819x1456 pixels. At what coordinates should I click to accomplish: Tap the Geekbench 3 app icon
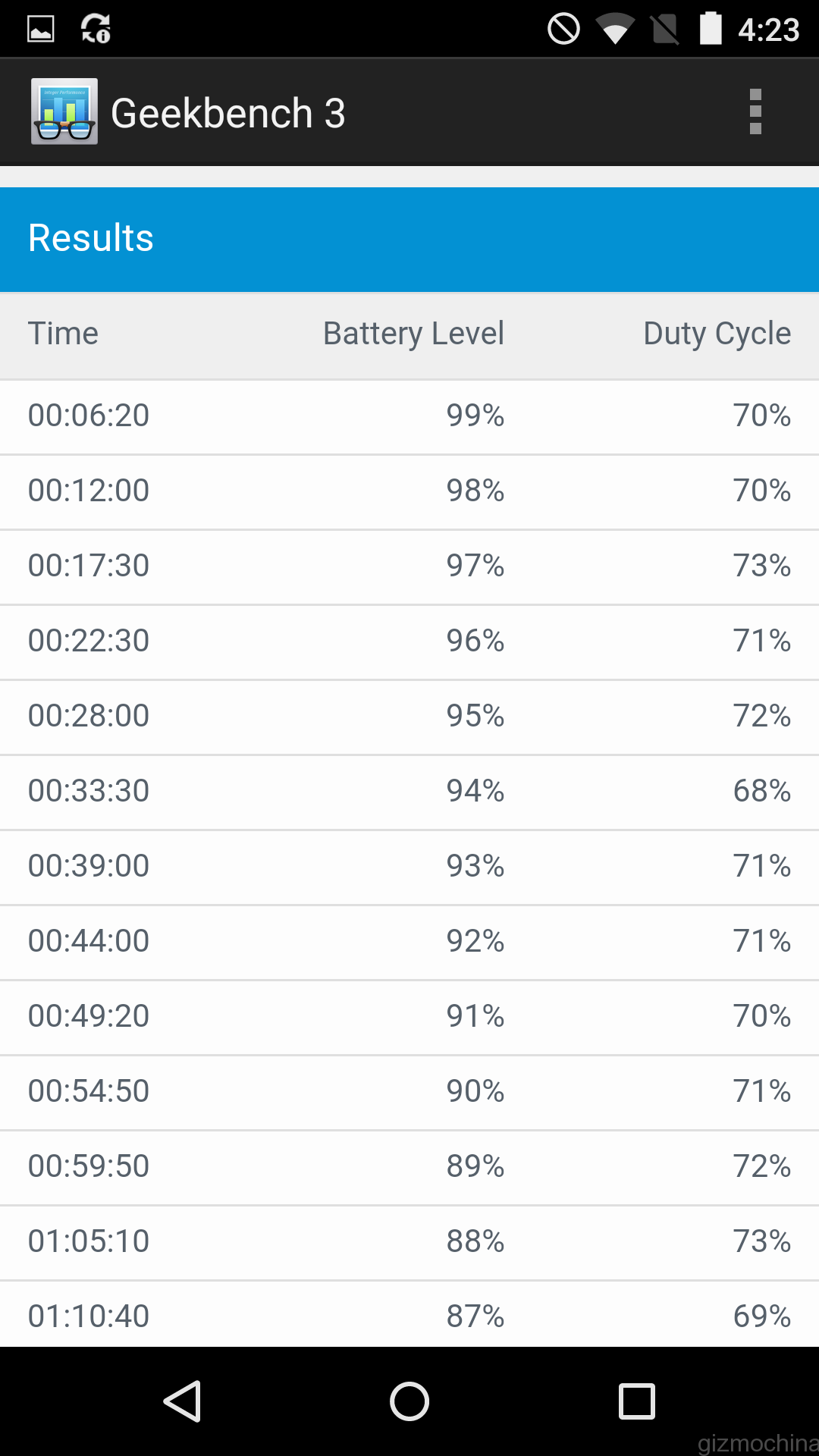point(64,111)
